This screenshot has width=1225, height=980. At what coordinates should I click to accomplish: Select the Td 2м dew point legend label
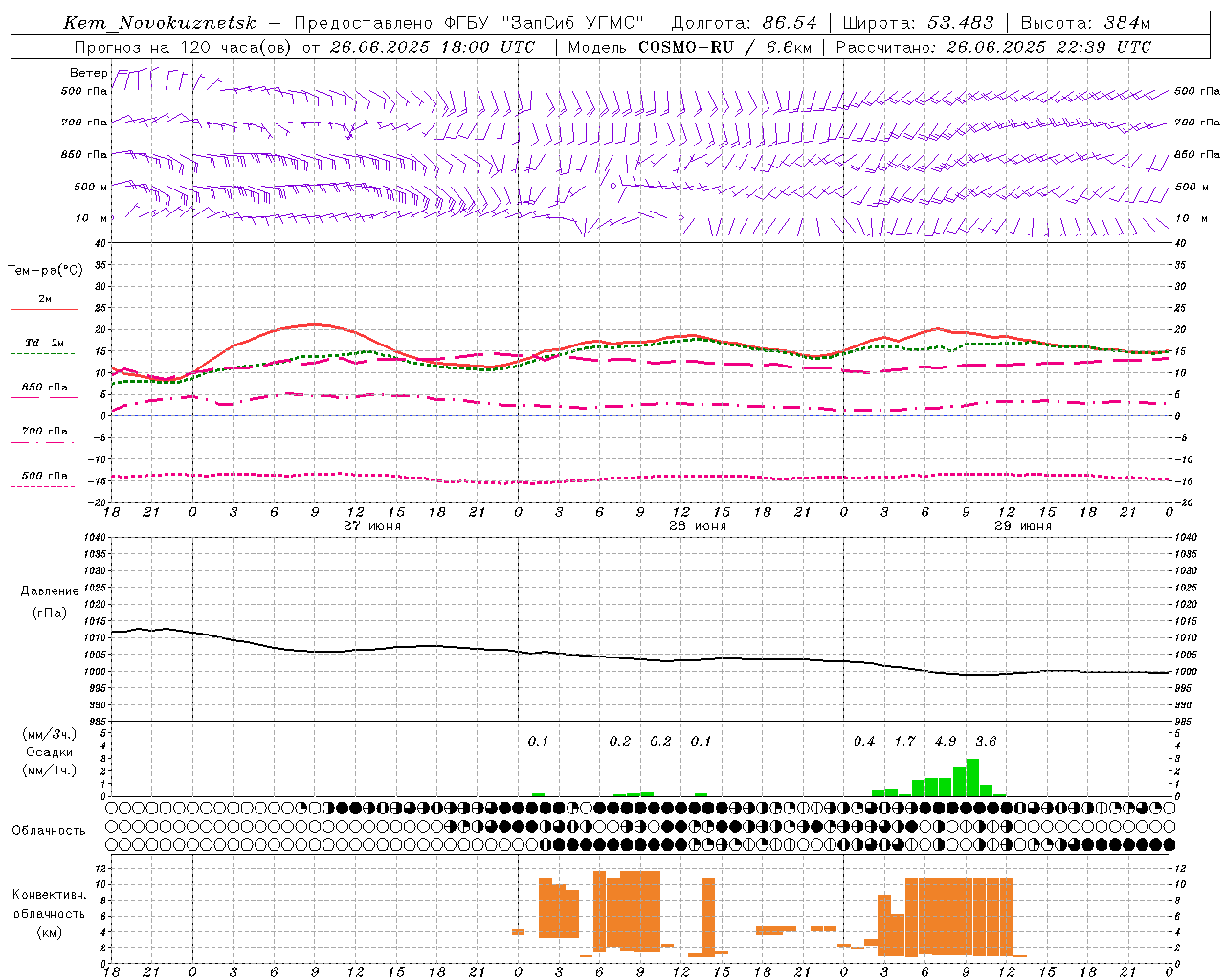[x=45, y=343]
